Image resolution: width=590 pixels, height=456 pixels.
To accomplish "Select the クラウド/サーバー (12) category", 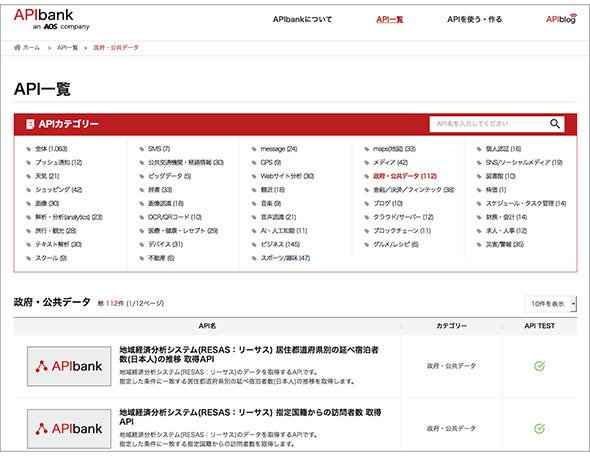I will pyautogui.click(x=403, y=217).
